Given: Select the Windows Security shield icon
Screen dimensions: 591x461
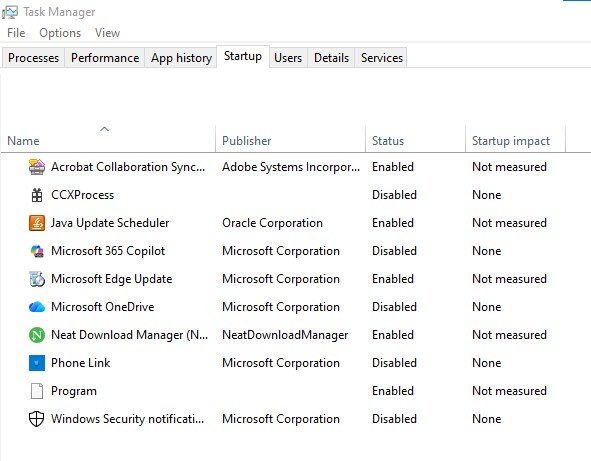Looking at the screenshot, I should [x=37, y=419].
